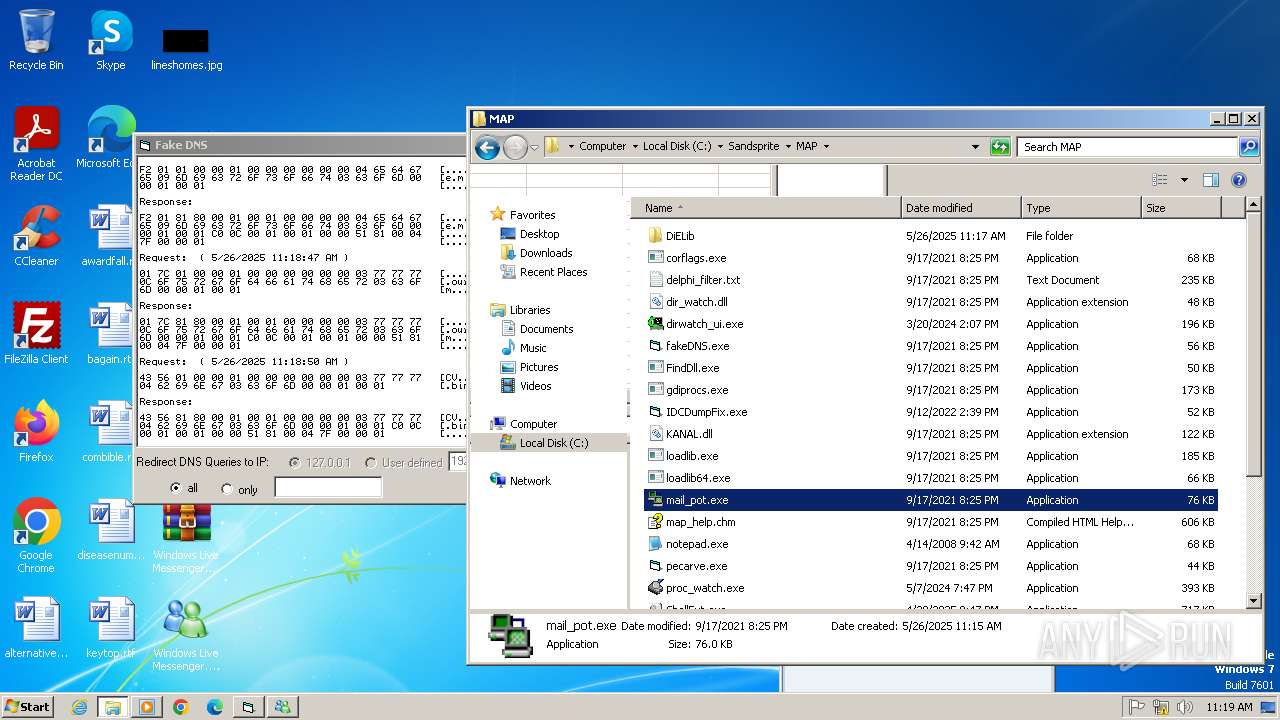Go back in MAP explorer window

pos(487,148)
